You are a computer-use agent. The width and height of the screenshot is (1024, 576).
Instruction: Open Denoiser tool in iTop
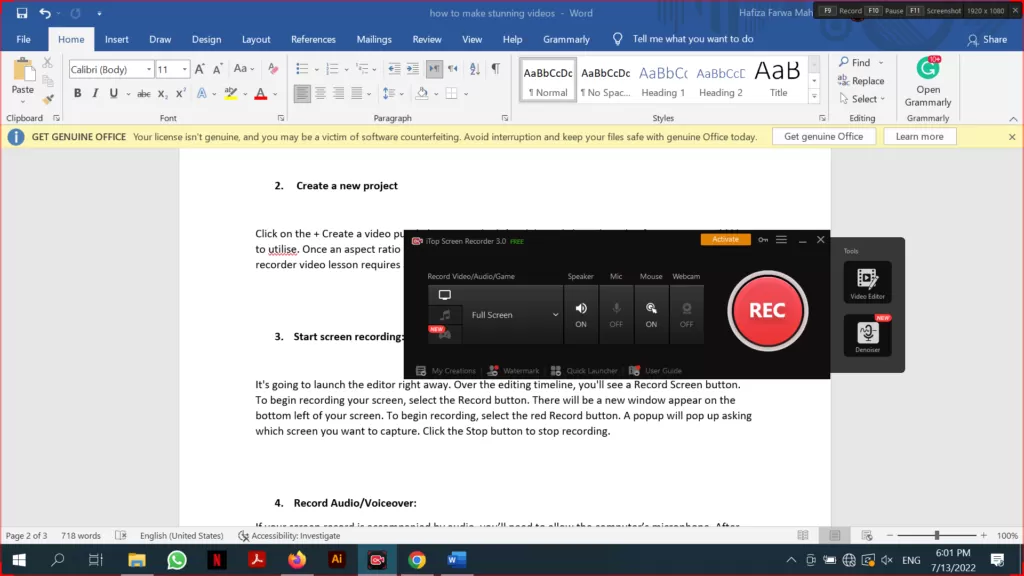click(867, 335)
